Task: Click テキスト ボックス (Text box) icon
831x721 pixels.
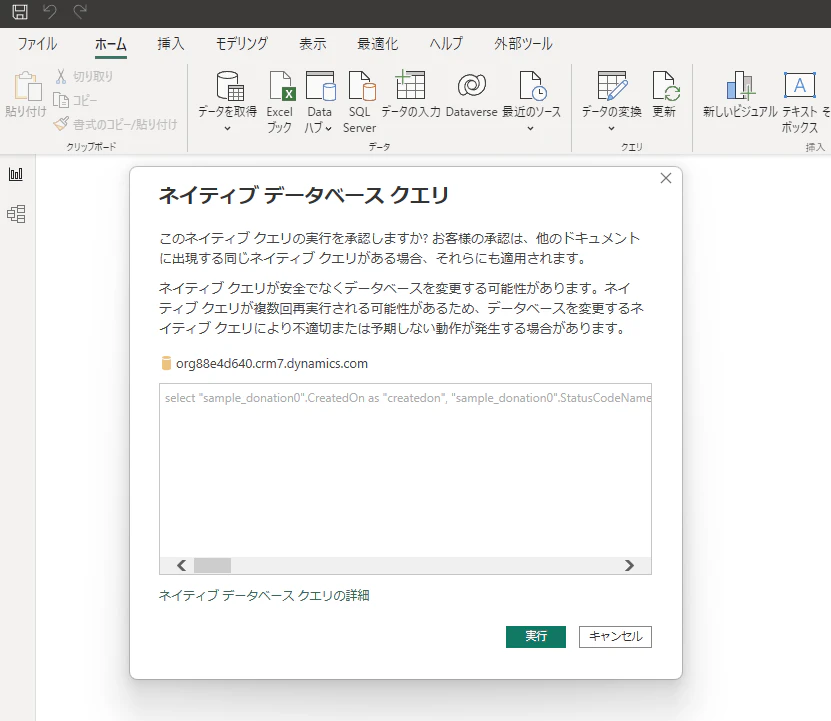Action: [799, 85]
